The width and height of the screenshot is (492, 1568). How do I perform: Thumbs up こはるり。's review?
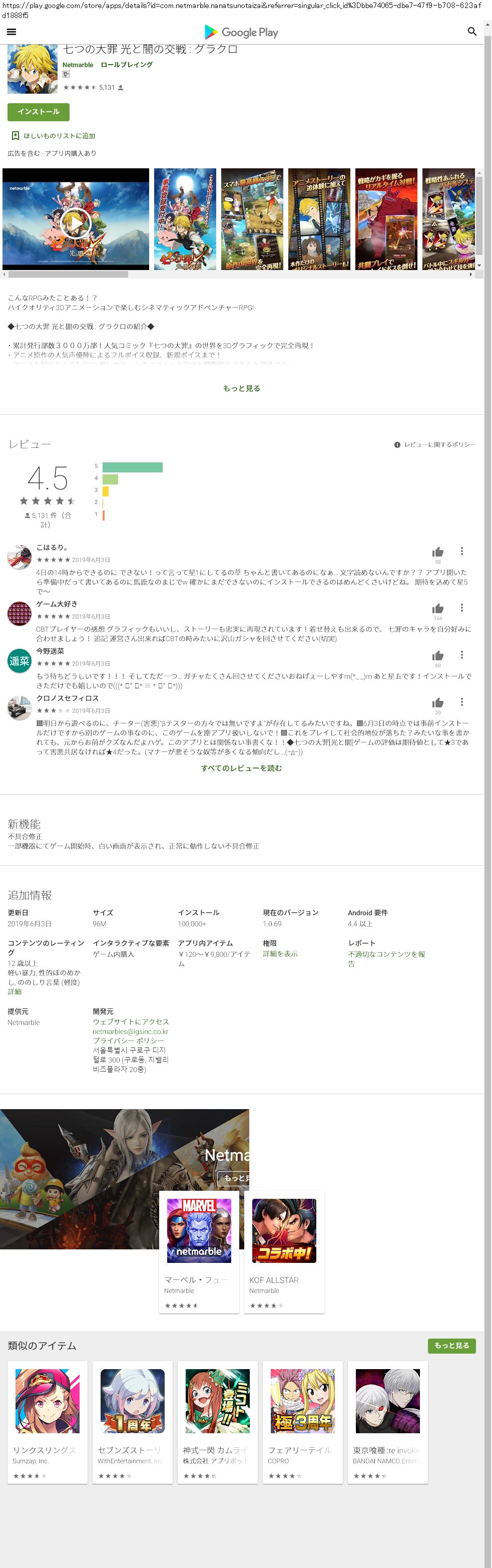click(x=438, y=552)
